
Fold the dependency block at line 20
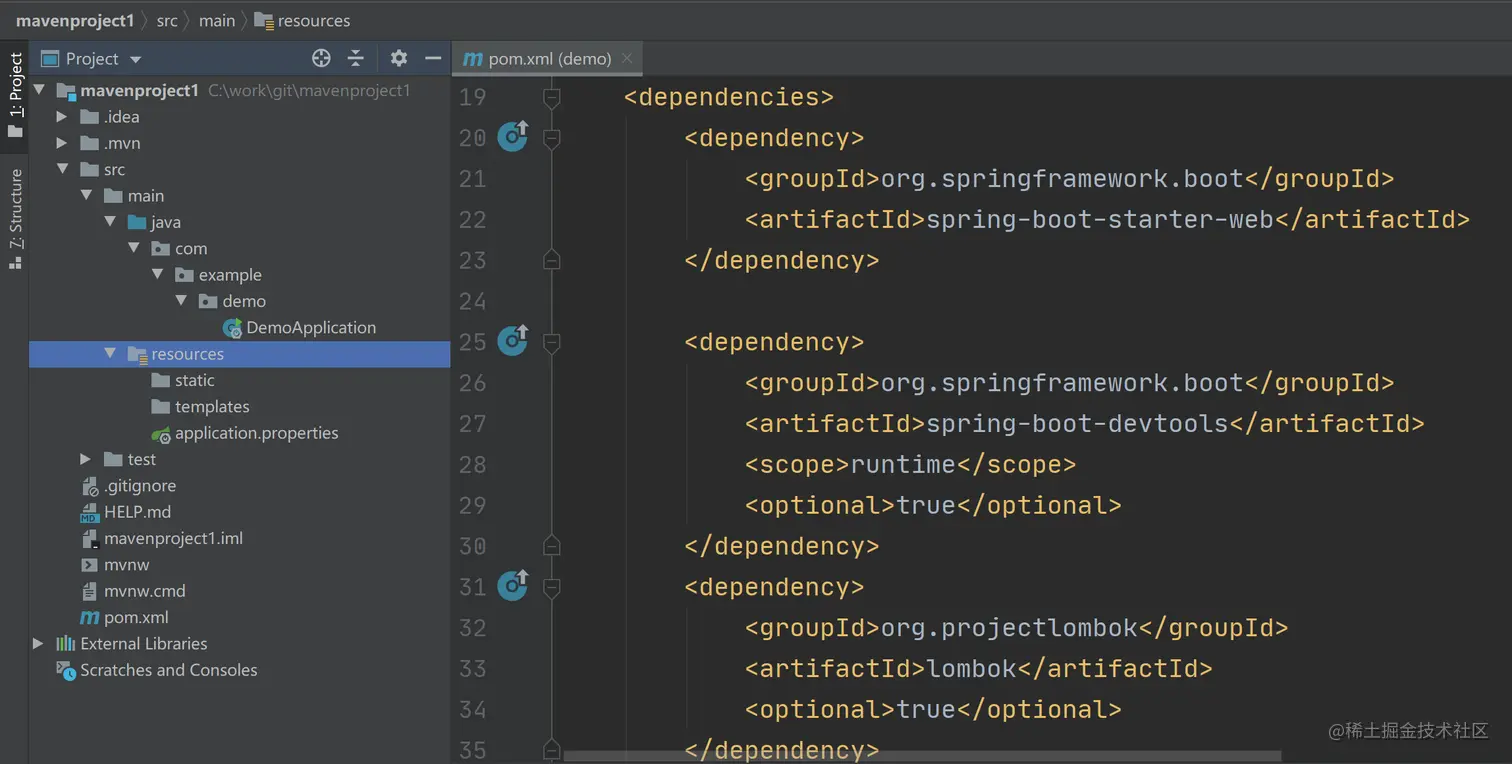551,138
